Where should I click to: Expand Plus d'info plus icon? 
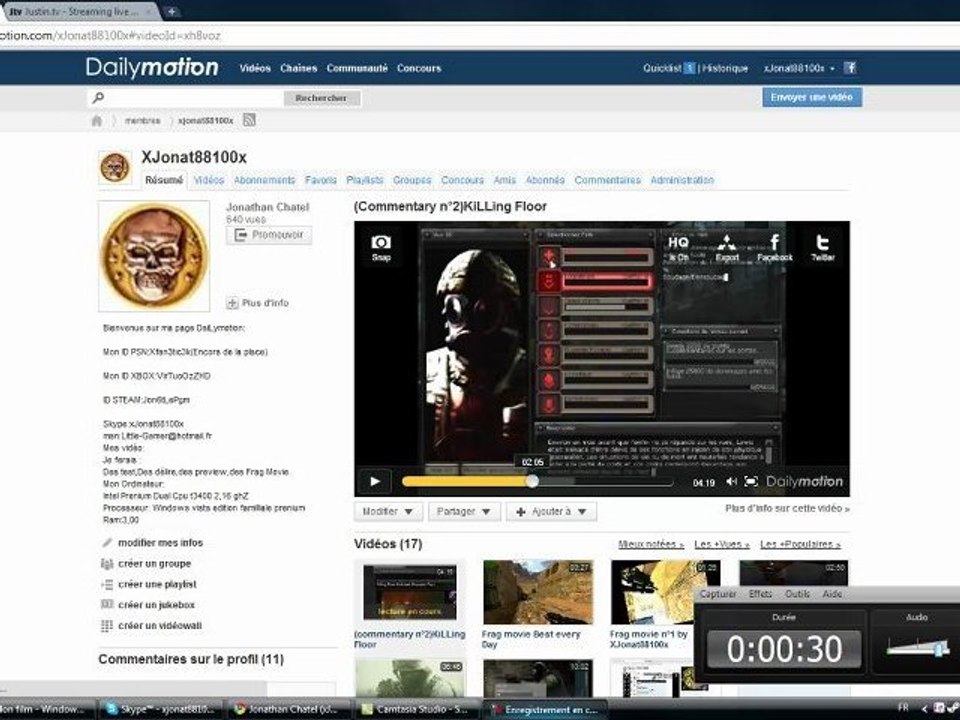coord(233,302)
